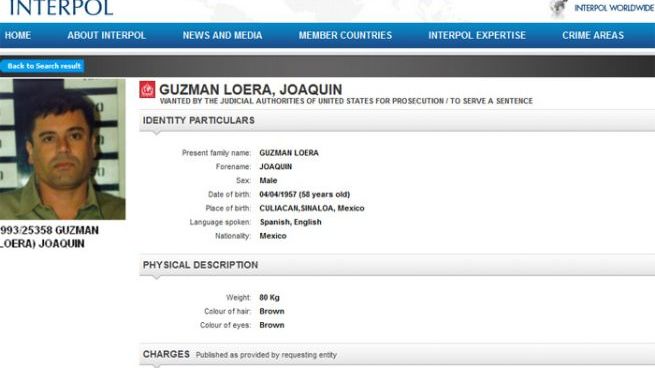
Task: Click the INTERPOL logo
Action: [61, 8]
